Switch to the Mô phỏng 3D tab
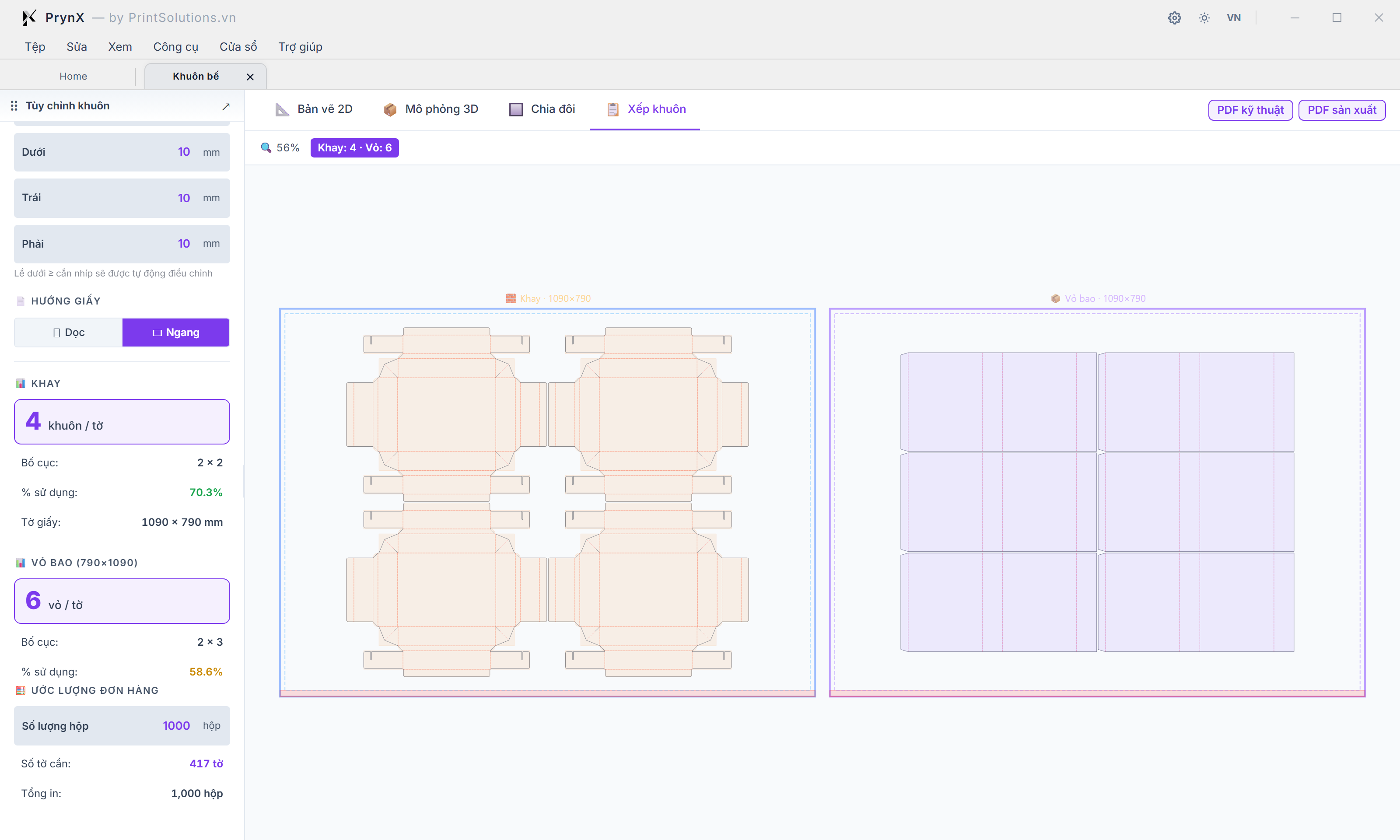This screenshot has height=840, width=1400. click(x=430, y=109)
